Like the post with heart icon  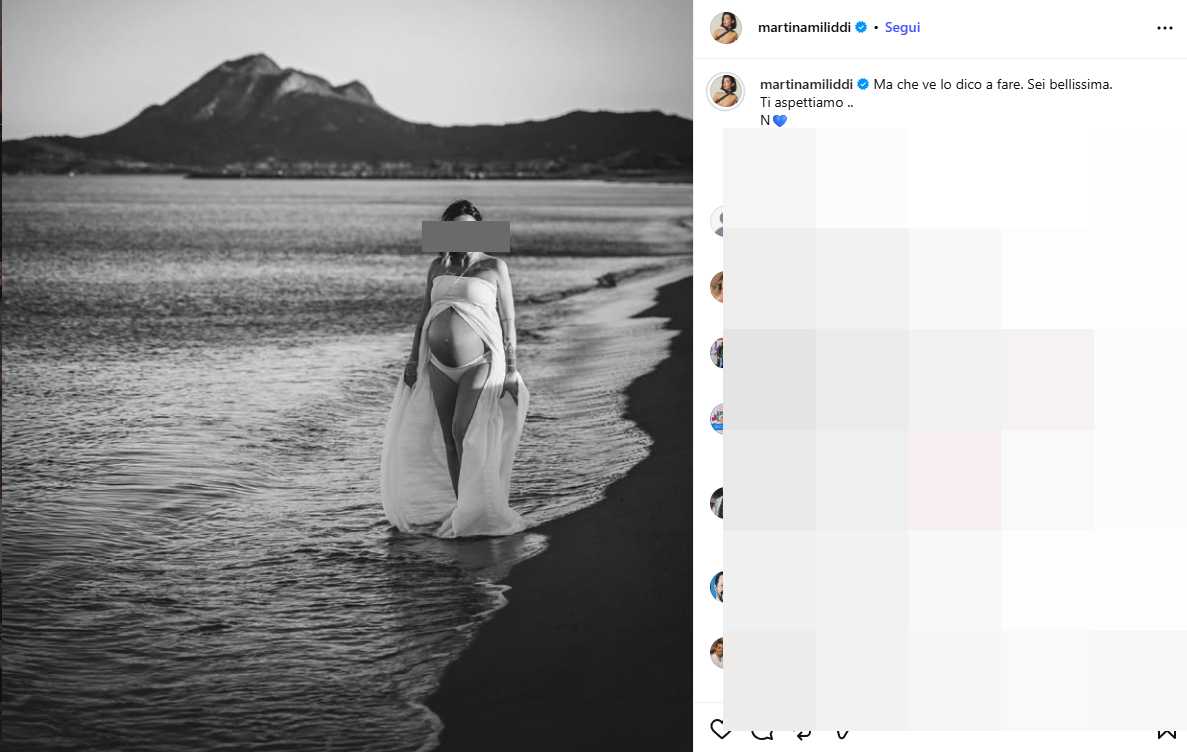(x=721, y=731)
